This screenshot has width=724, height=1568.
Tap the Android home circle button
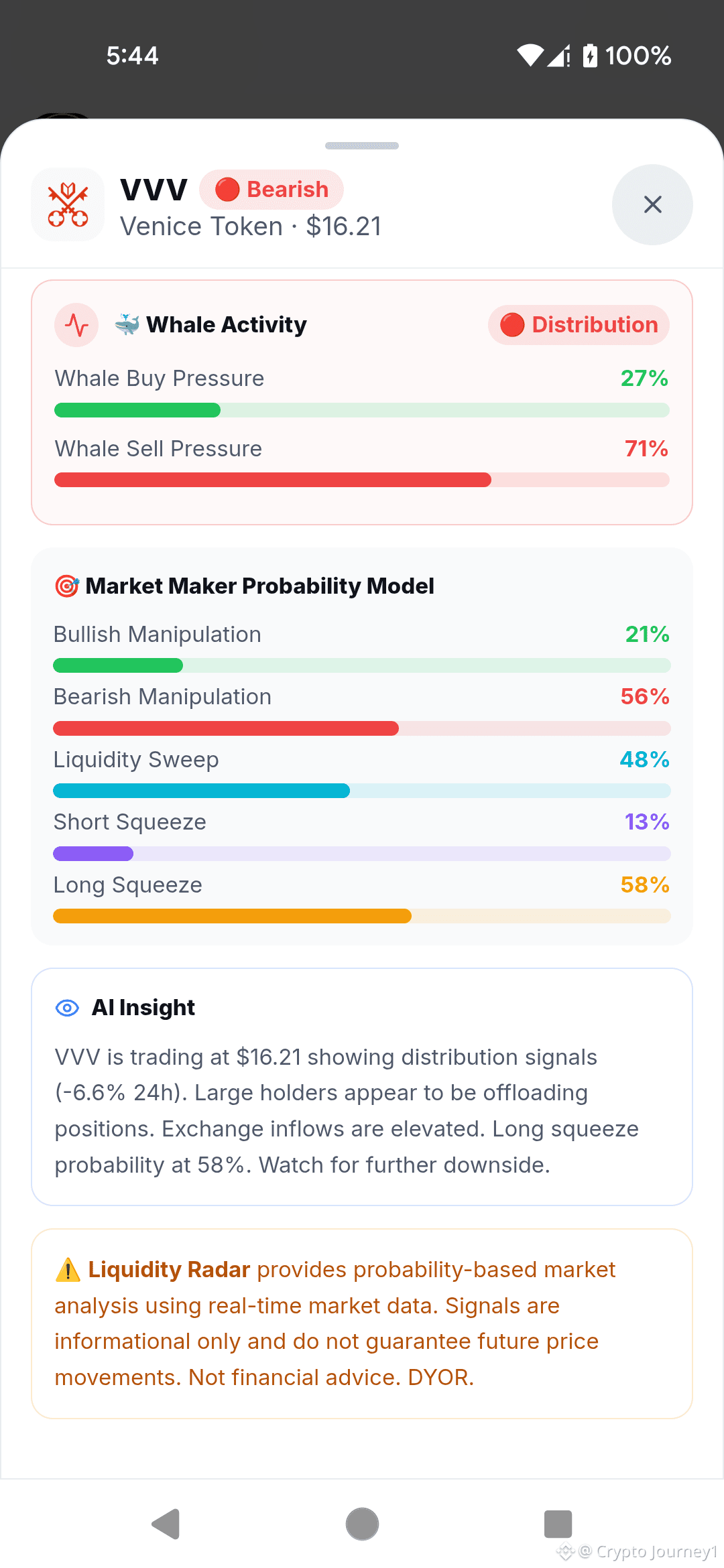pyautogui.click(x=362, y=1524)
